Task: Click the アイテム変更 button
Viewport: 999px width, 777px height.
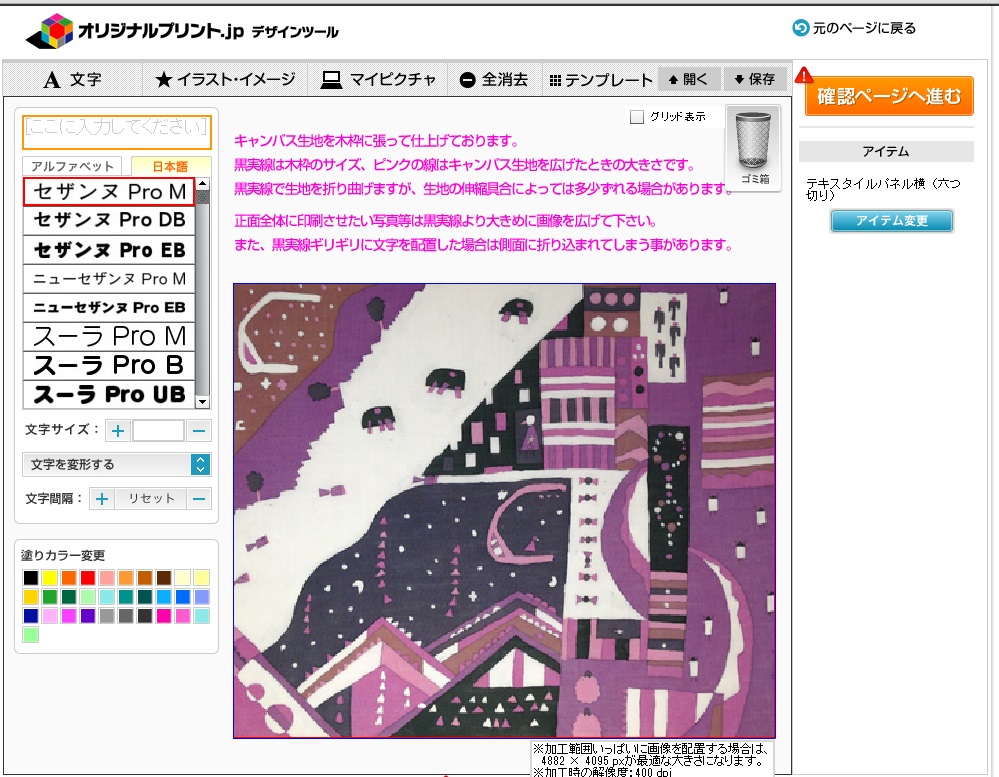Action: tap(891, 220)
